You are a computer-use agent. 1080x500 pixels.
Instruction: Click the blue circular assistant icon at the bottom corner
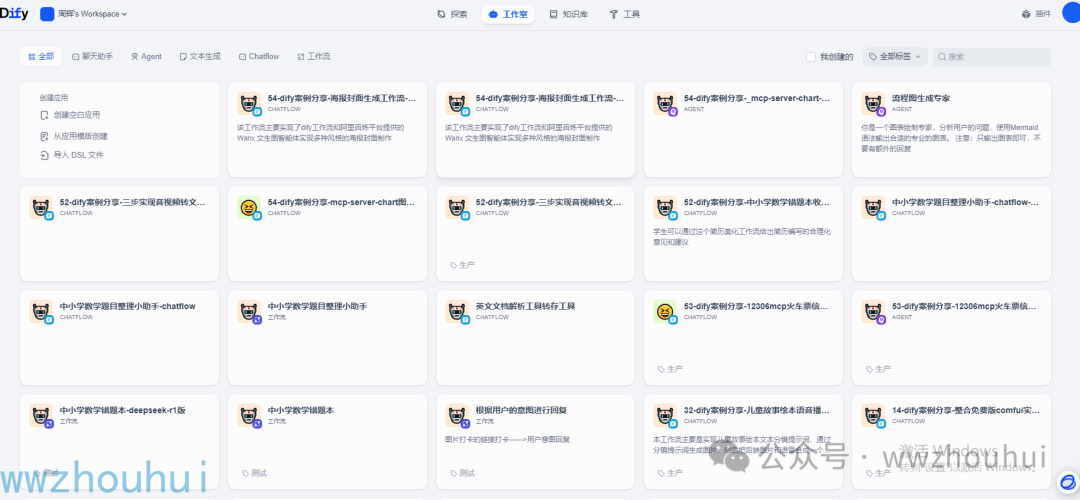point(1068,481)
